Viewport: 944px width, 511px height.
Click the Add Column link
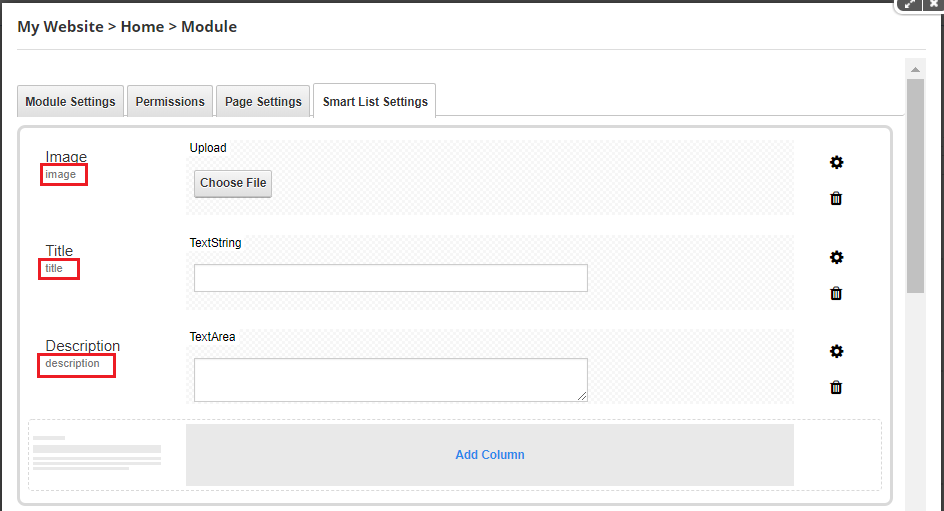click(489, 455)
